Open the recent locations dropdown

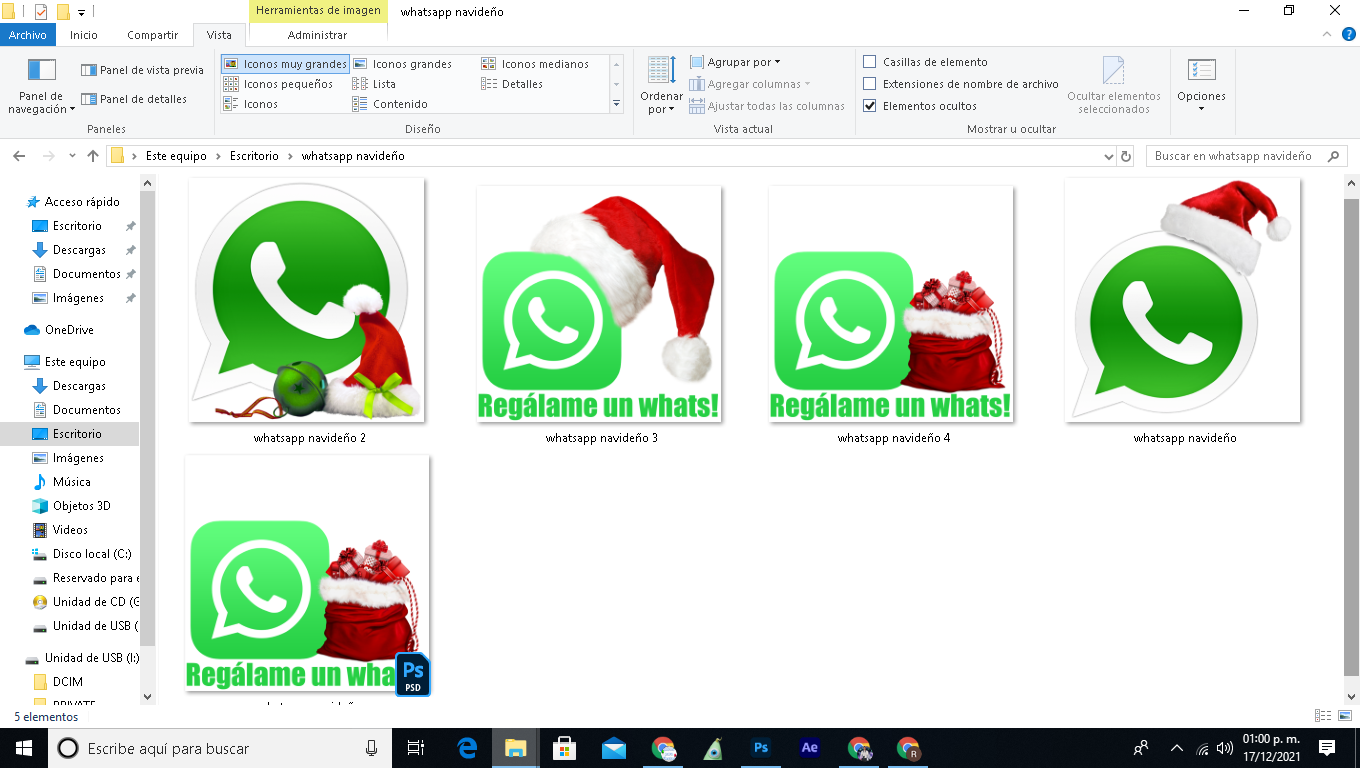72,156
